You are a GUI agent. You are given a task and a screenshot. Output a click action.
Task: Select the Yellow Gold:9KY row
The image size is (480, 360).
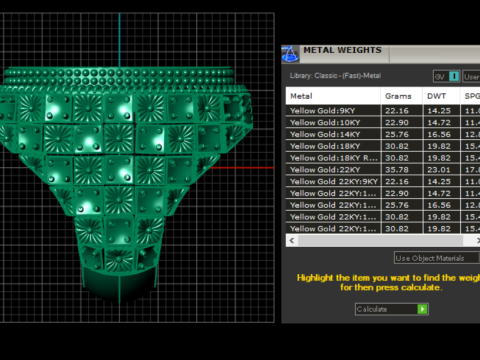click(383, 111)
